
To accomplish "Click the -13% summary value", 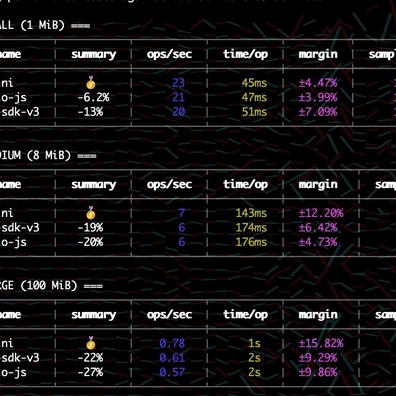I will 90,112.
